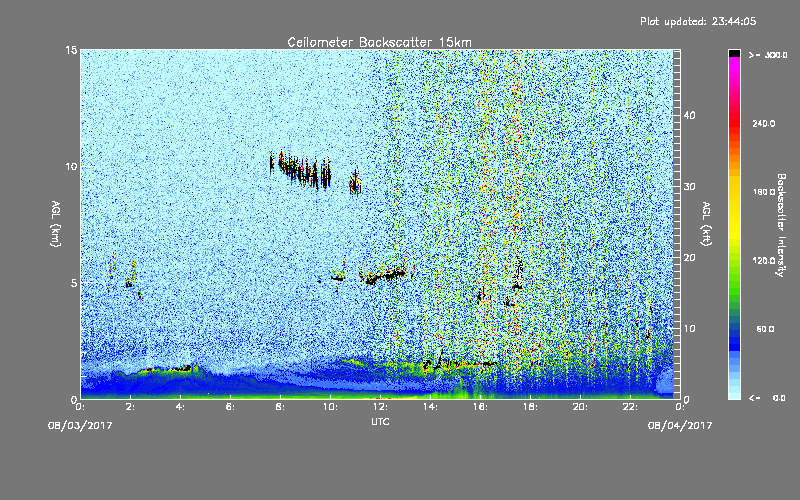Image resolution: width=800 pixels, height=500 pixels.
Task: Select the '10' km tick on left axis
Action: coord(71,167)
